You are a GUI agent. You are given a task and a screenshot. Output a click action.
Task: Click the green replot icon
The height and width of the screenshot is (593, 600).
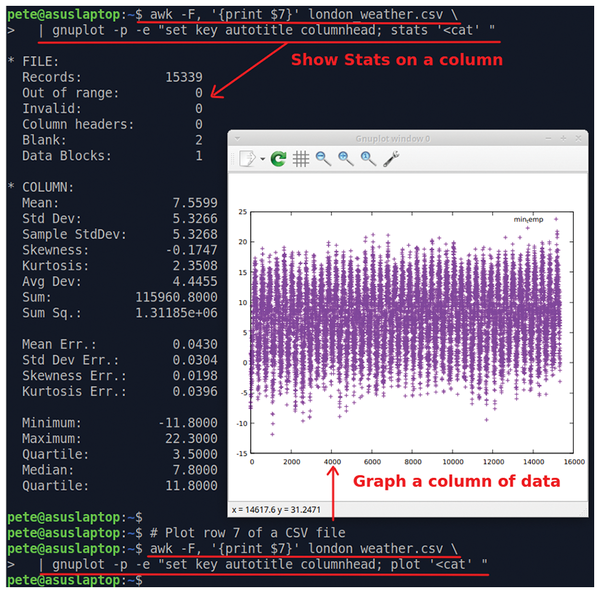(278, 158)
